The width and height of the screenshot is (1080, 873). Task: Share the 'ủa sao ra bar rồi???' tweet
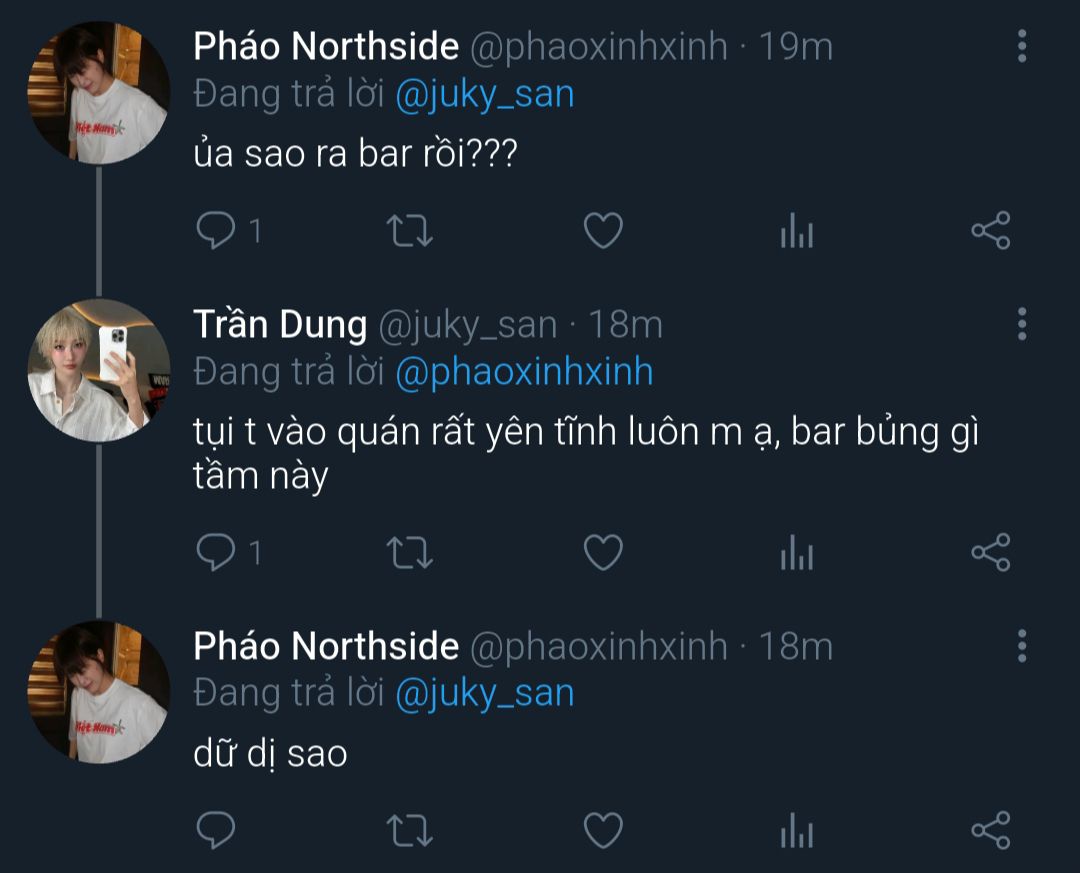[991, 231]
